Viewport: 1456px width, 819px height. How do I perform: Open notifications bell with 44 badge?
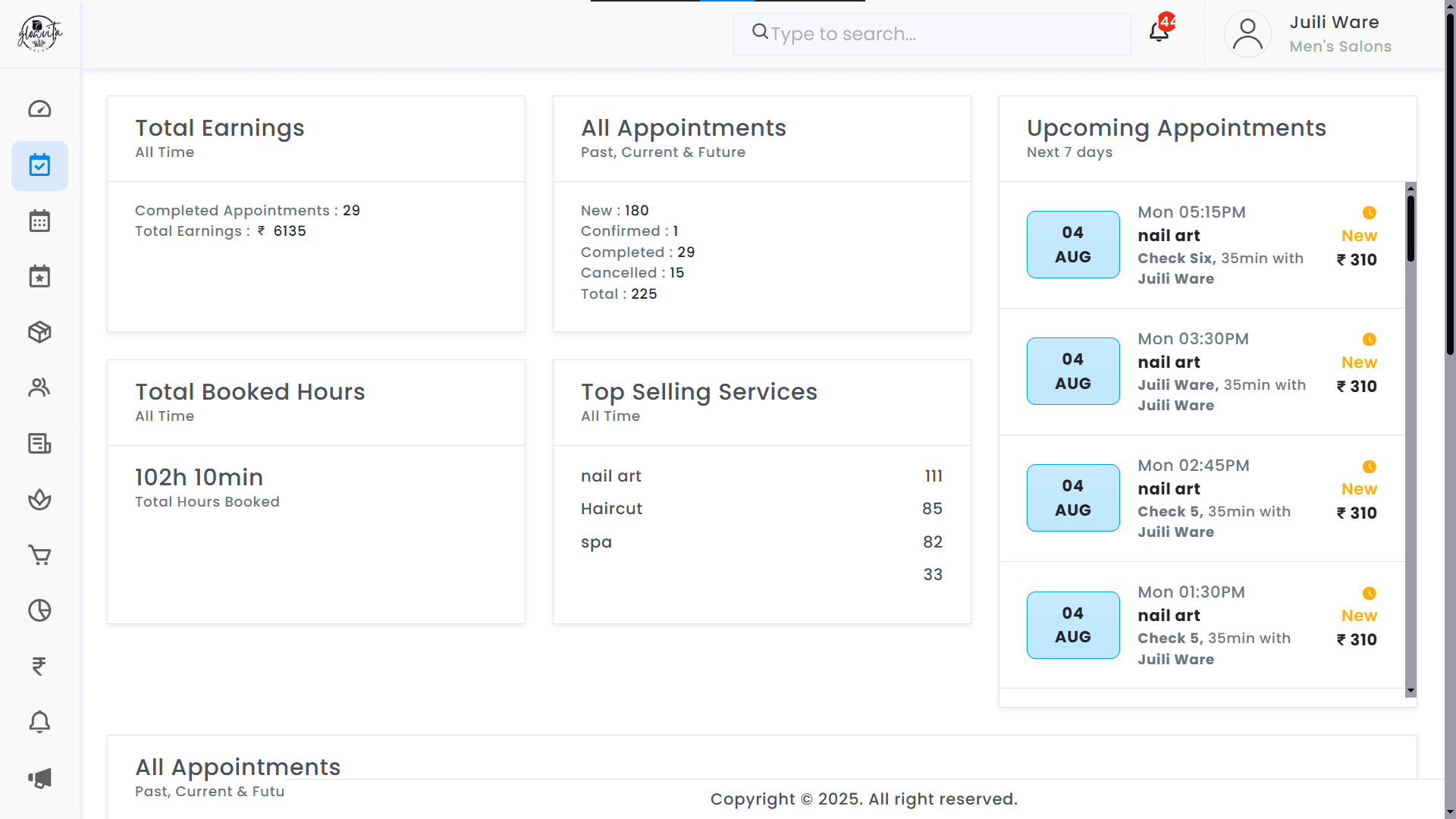(x=1159, y=32)
